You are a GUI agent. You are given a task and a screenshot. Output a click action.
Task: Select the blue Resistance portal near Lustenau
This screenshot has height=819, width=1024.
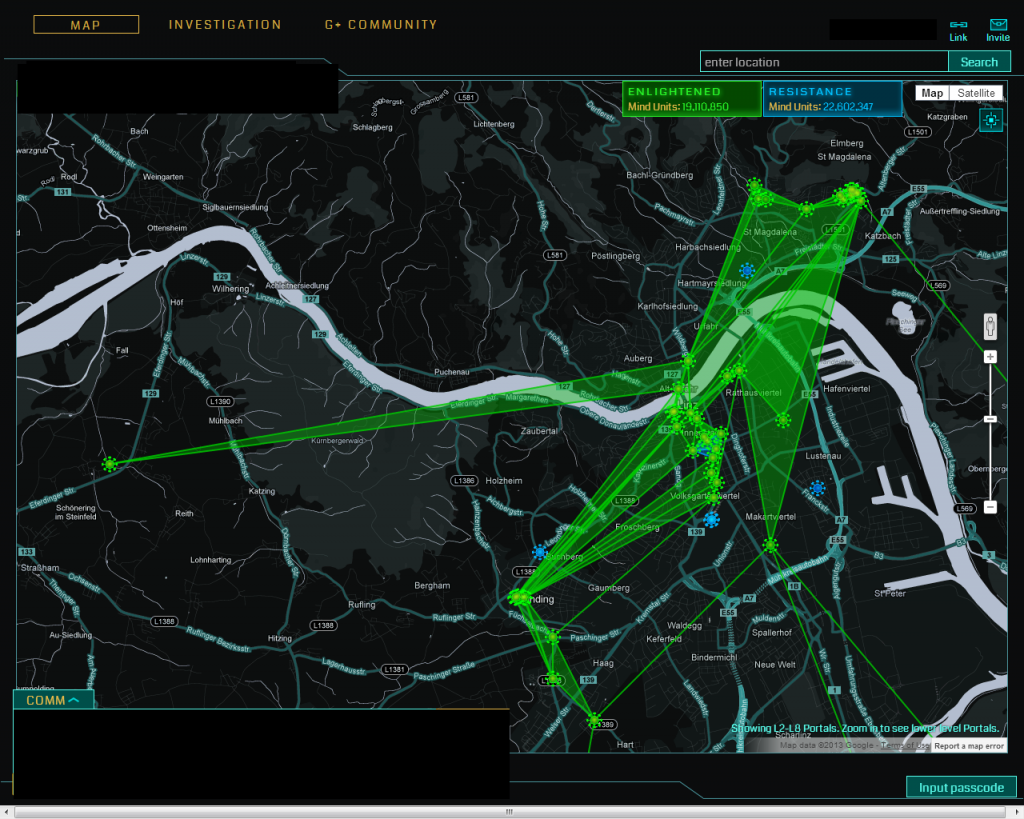[x=818, y=488]
